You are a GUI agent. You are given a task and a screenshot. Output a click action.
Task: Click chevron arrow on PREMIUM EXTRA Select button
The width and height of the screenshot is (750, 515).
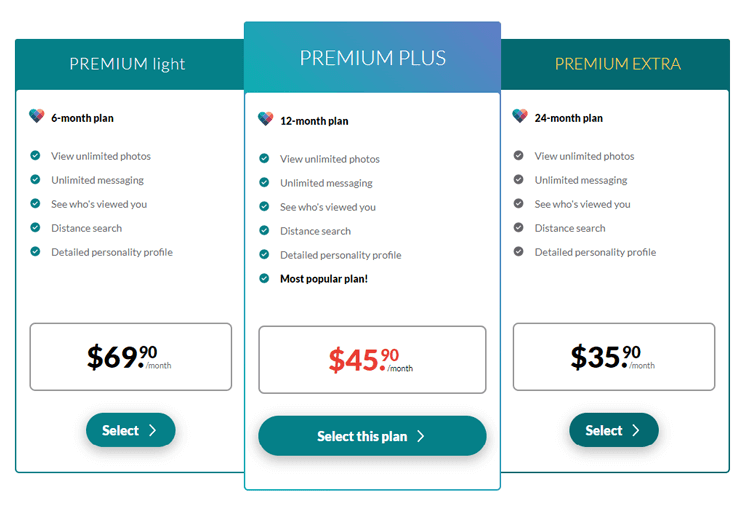636,430
